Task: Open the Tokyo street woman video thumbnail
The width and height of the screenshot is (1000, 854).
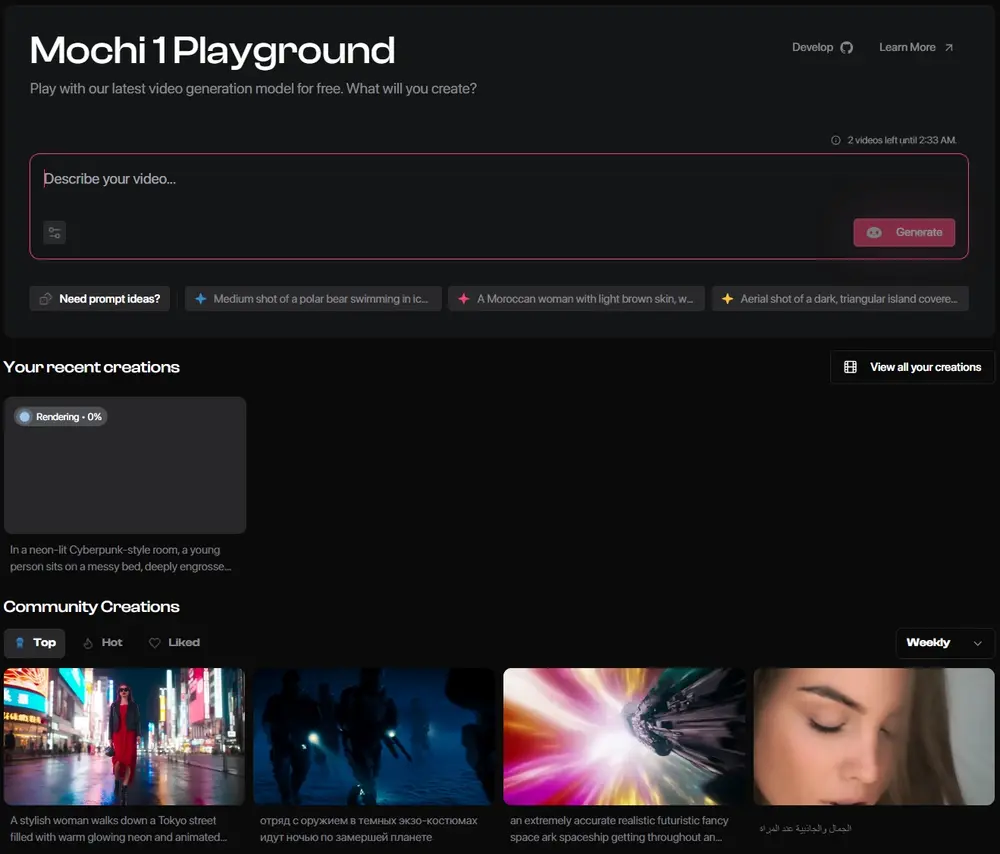Action: point(124,736)
